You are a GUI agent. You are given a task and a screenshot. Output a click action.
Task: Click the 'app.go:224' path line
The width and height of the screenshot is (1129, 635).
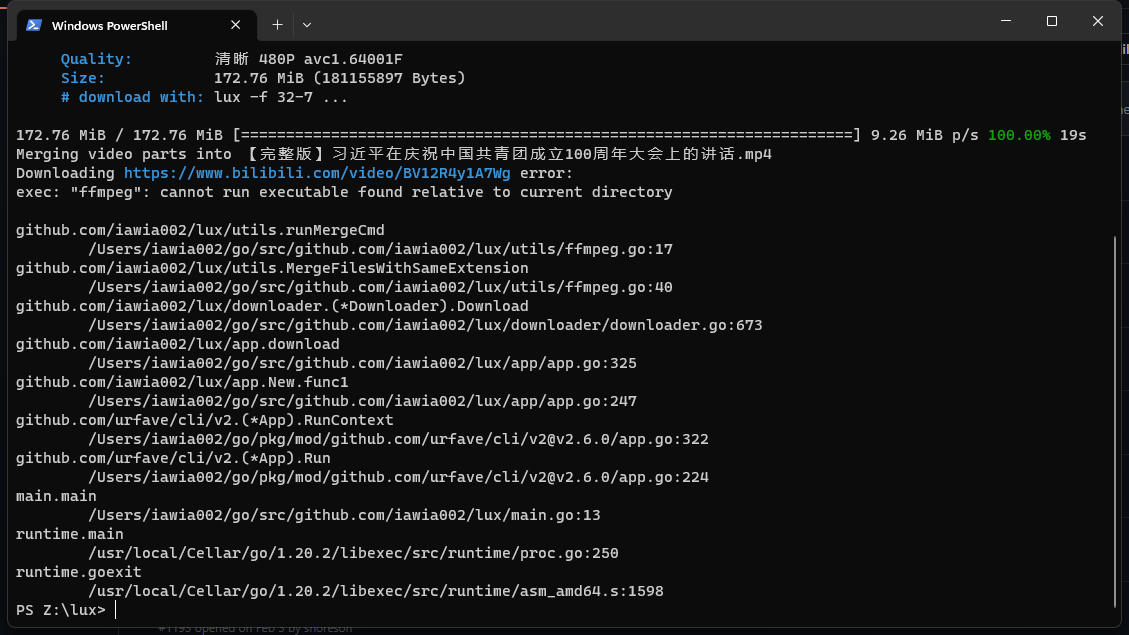point(398,477)
